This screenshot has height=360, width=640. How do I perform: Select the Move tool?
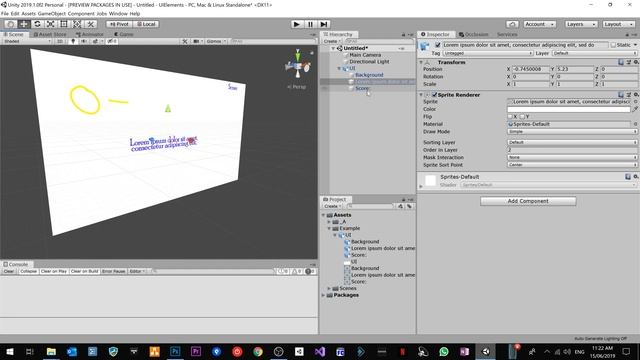pos(24,24)
